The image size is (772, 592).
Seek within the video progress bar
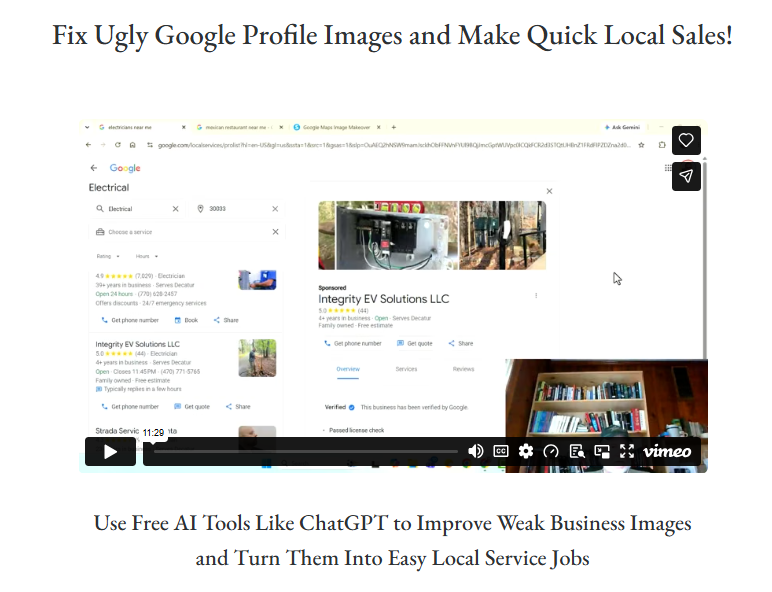tap(305, 451)
